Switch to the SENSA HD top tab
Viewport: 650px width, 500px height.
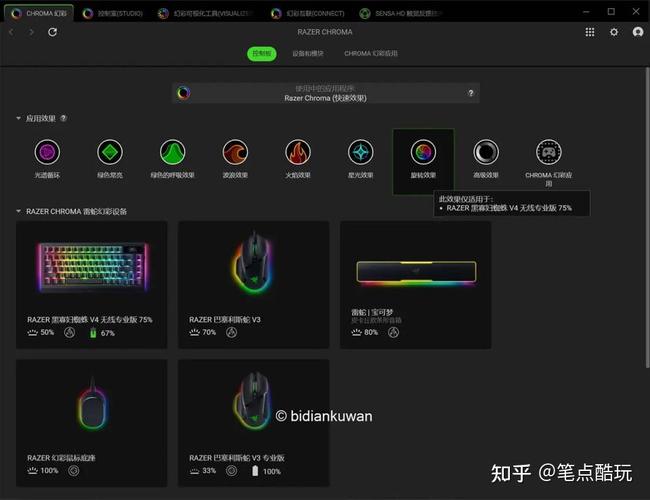pos(400,14)
